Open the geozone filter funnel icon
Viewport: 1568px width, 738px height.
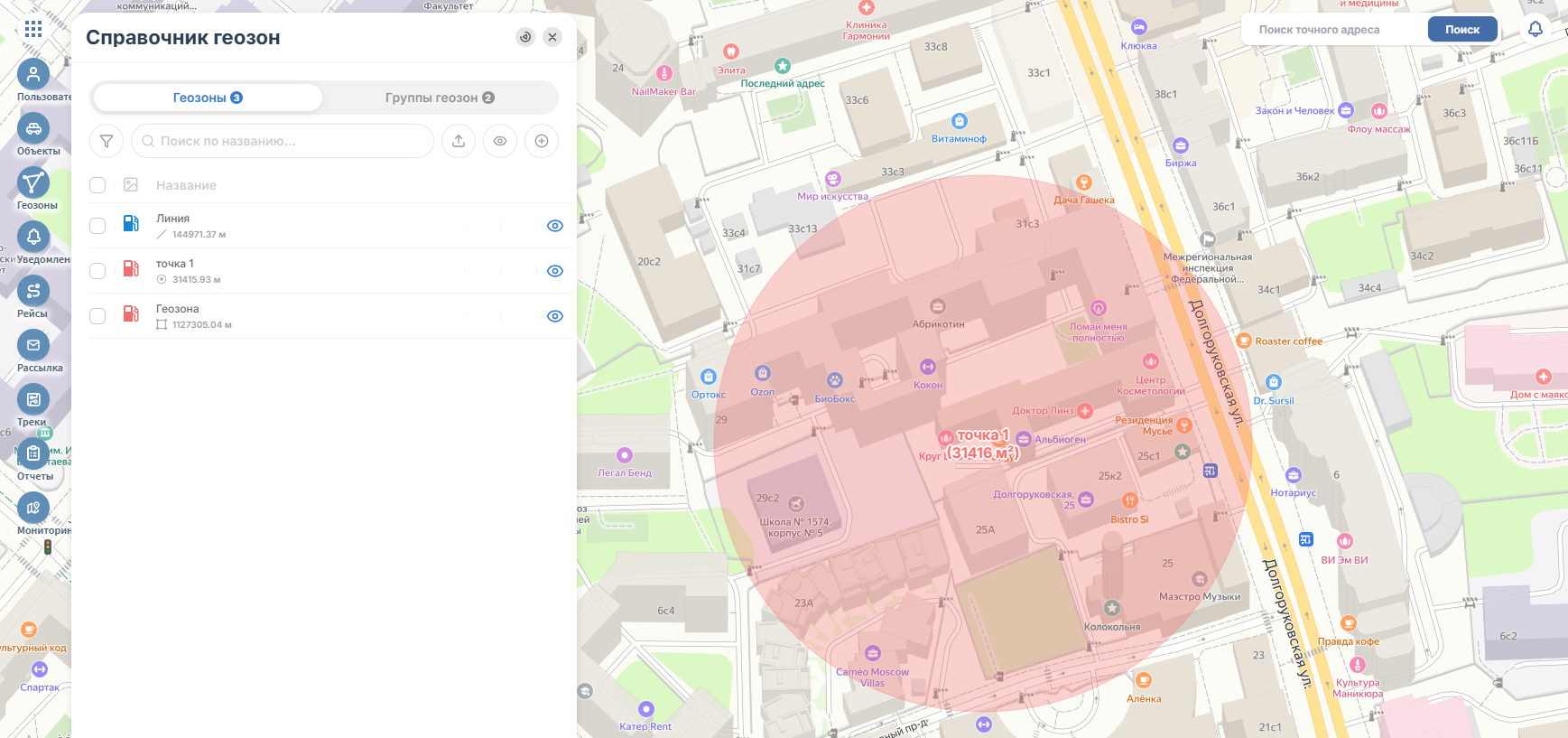[x=107, y=141]
